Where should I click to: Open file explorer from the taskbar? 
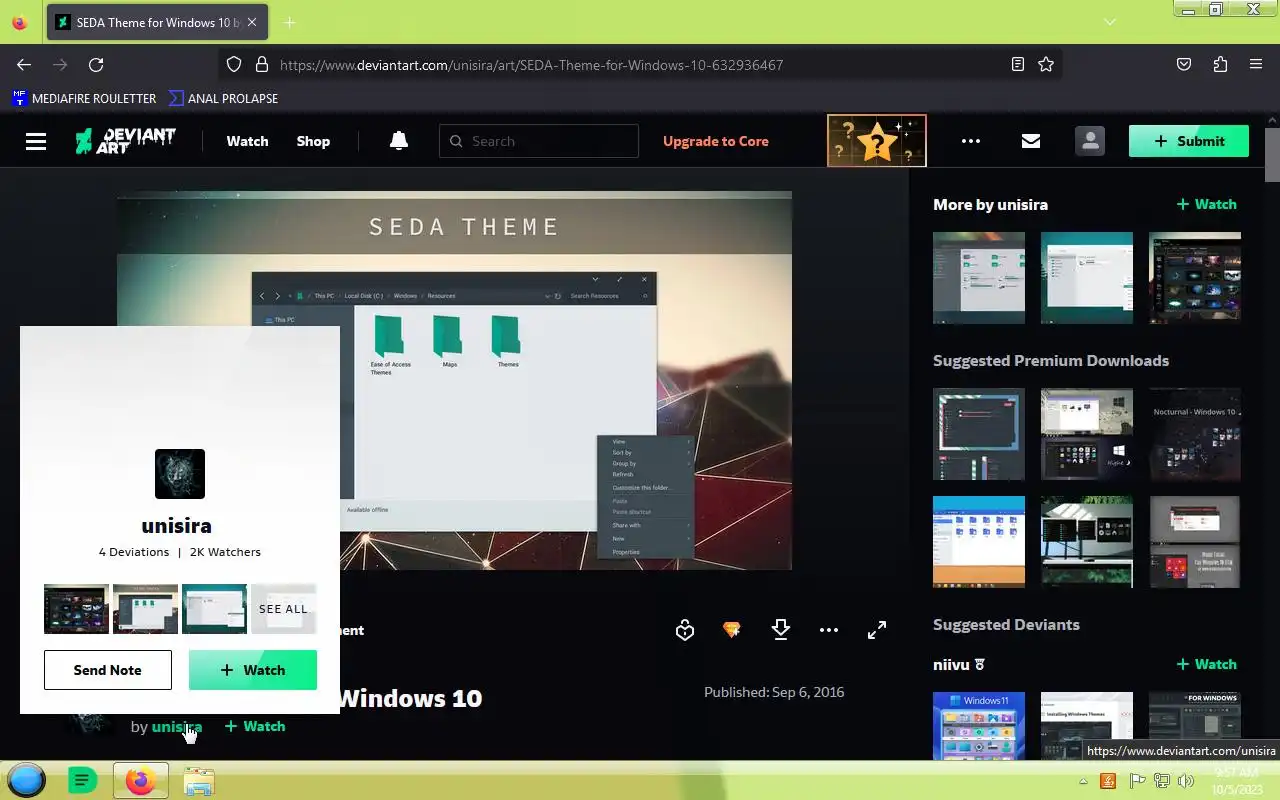(x=199, y=781)
